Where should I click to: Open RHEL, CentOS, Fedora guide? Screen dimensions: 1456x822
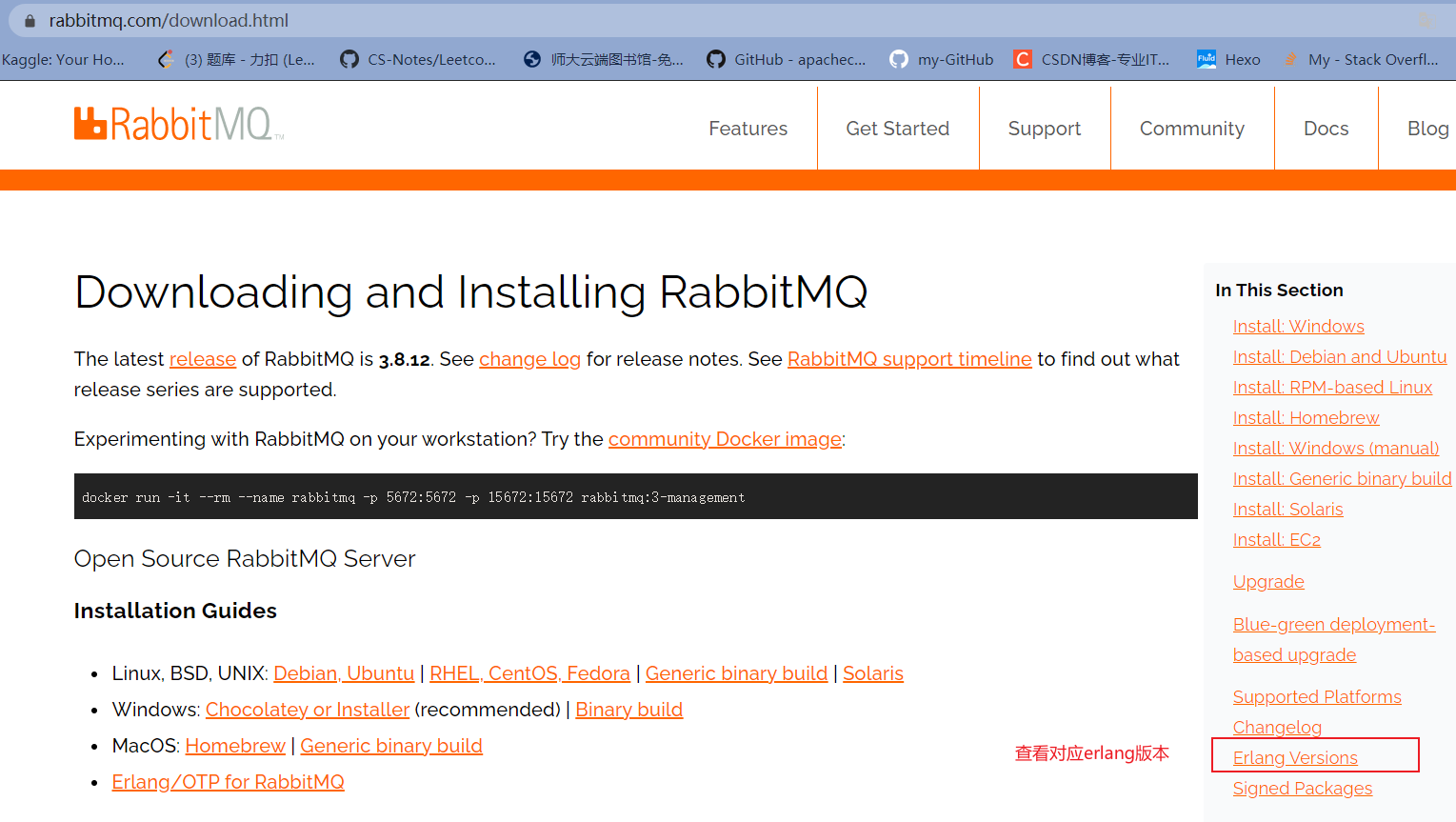pos(529,673)
